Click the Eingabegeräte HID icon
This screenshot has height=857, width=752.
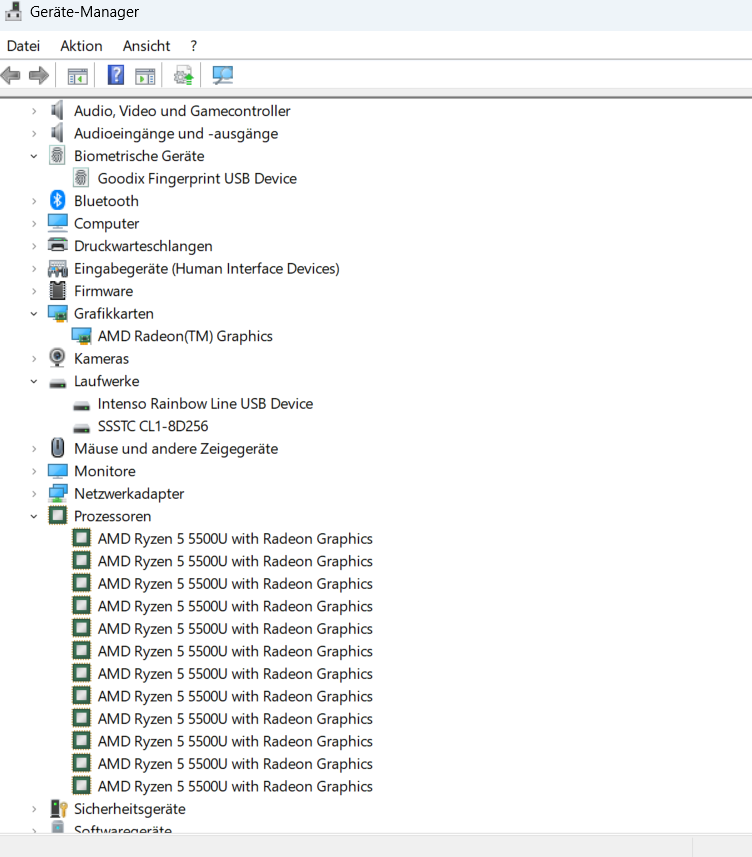tap(57, 268)
